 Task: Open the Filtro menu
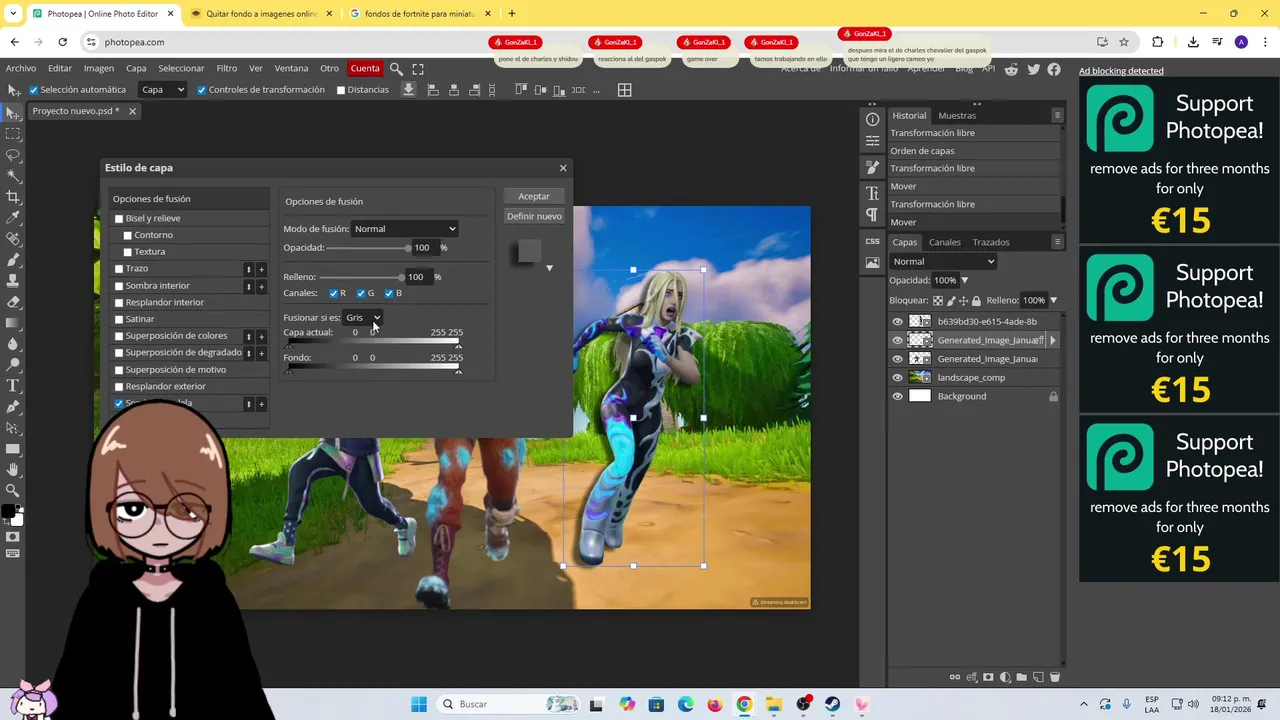tap(227, 69)
